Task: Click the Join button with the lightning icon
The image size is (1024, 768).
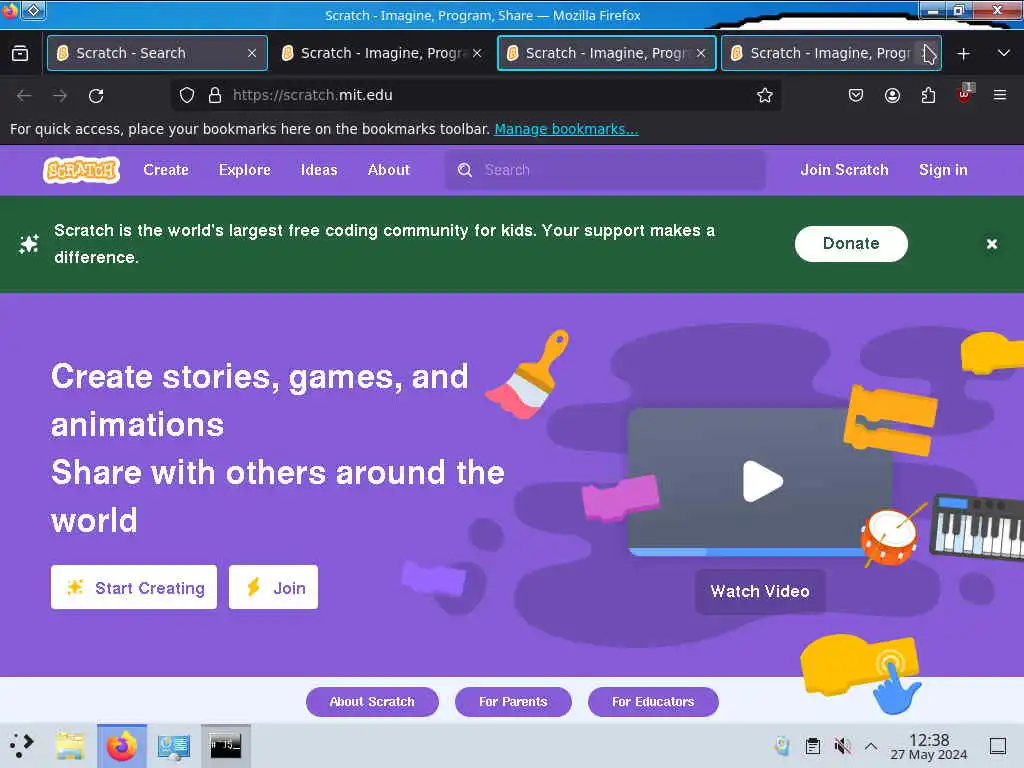Action: pos(273,587)
